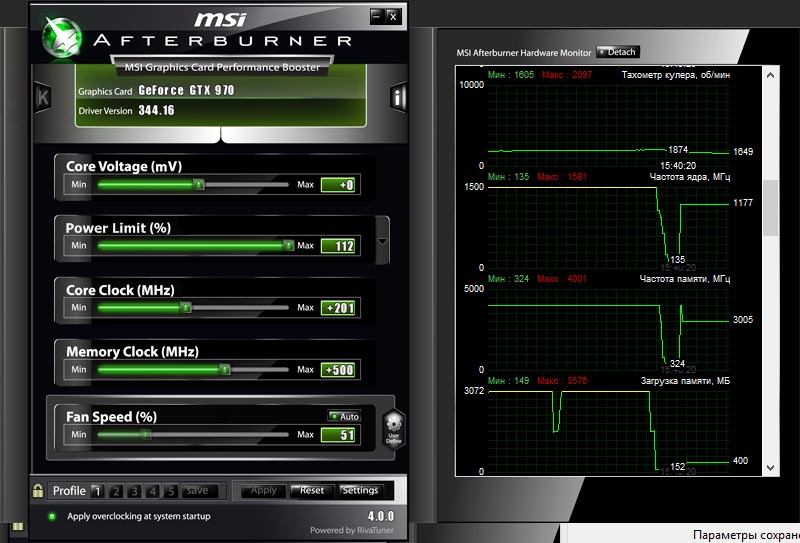Toggle Apply overclocking at system startup
The width and height of the screenshot is (800, 543).
click(52, 516)
